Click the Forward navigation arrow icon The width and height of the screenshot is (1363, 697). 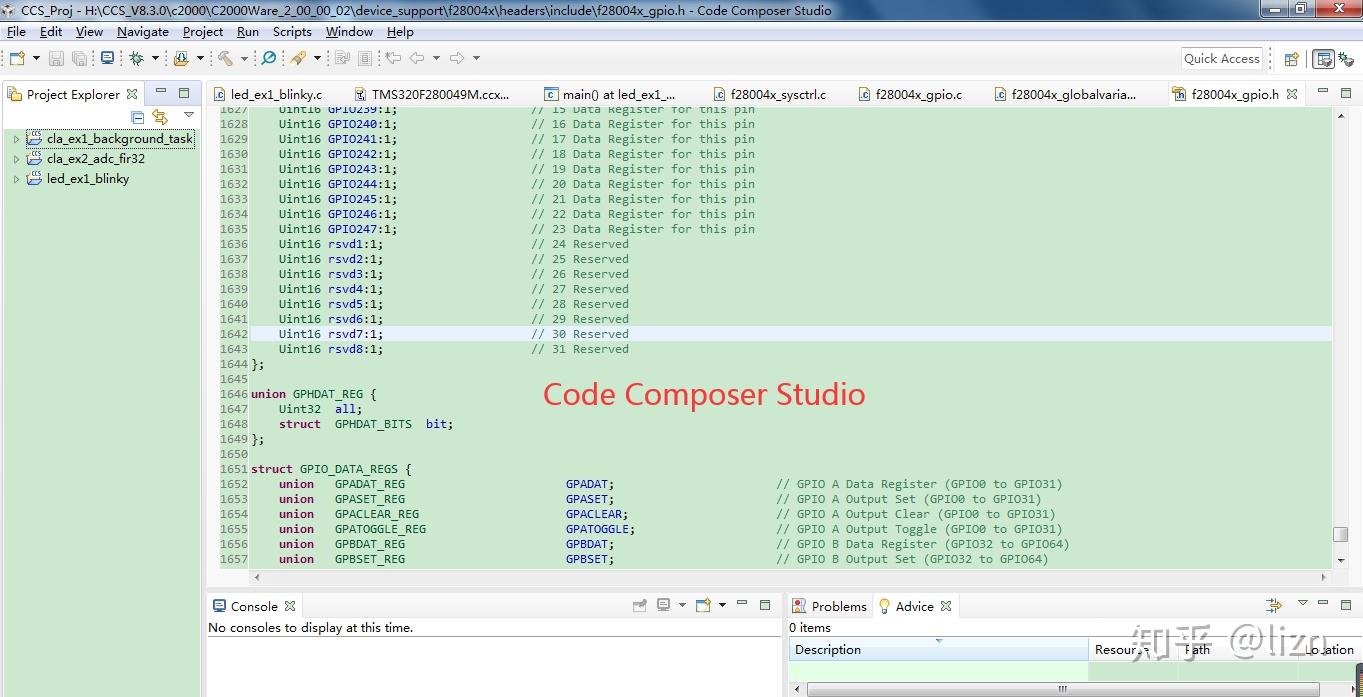tap(457, 58)
